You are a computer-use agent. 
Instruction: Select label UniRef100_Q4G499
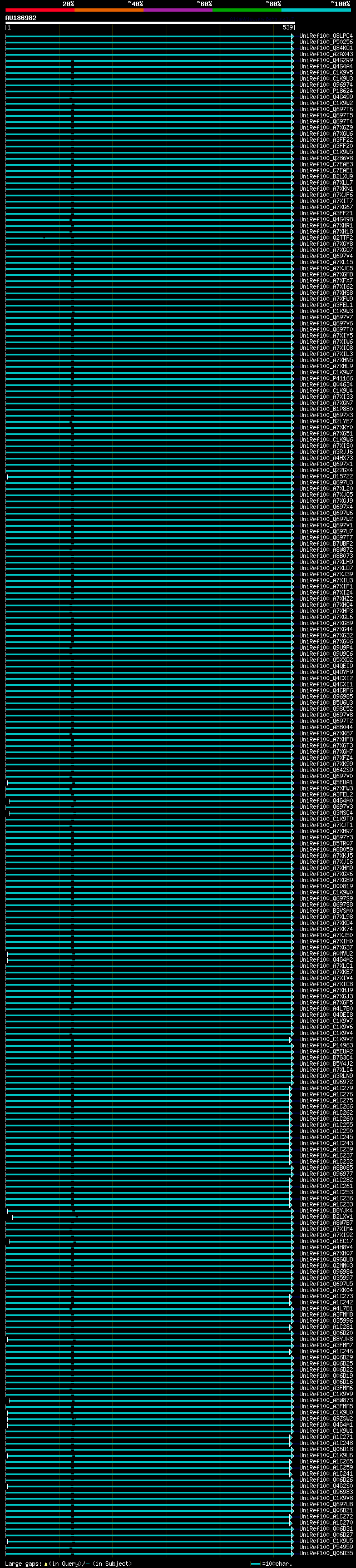click(x=325, y=97)
